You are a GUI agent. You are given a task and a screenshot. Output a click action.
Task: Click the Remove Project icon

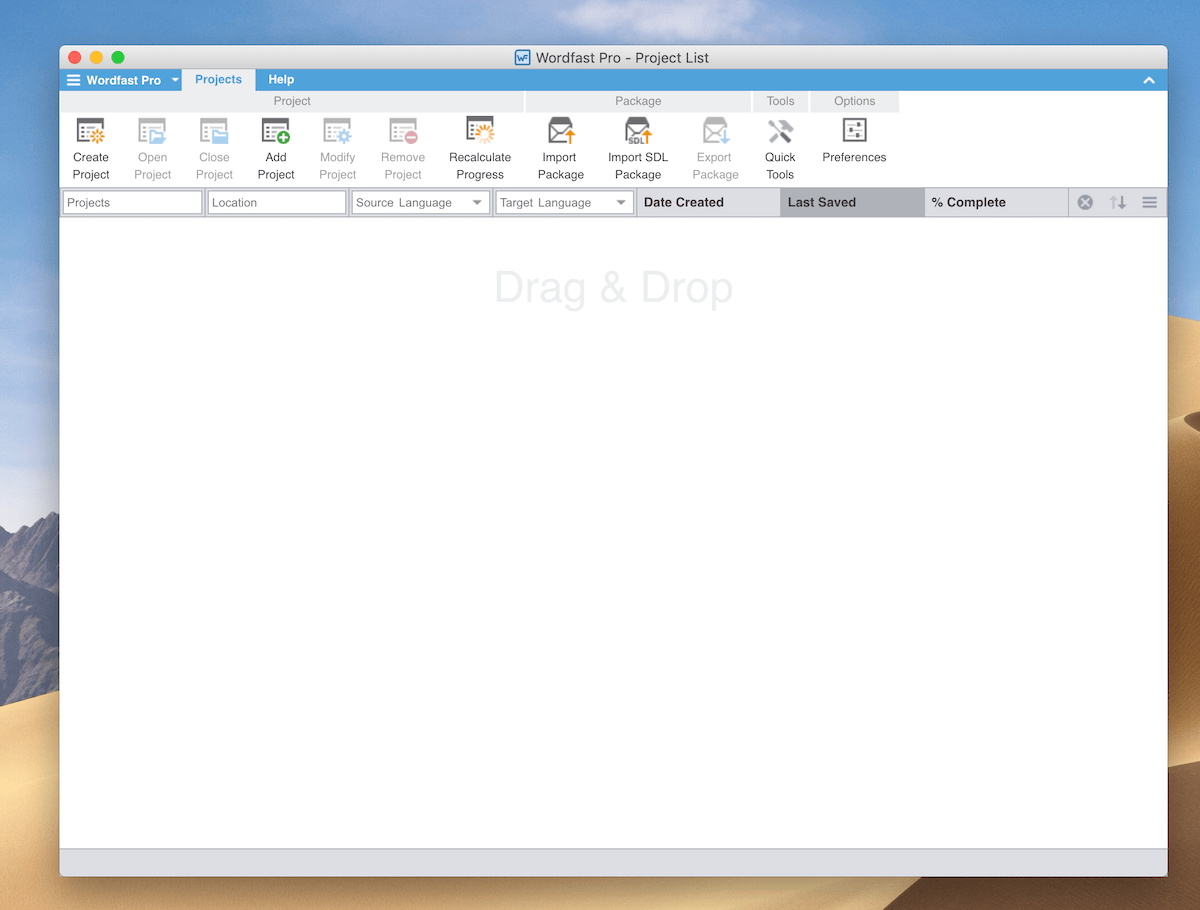click(403, 131)
